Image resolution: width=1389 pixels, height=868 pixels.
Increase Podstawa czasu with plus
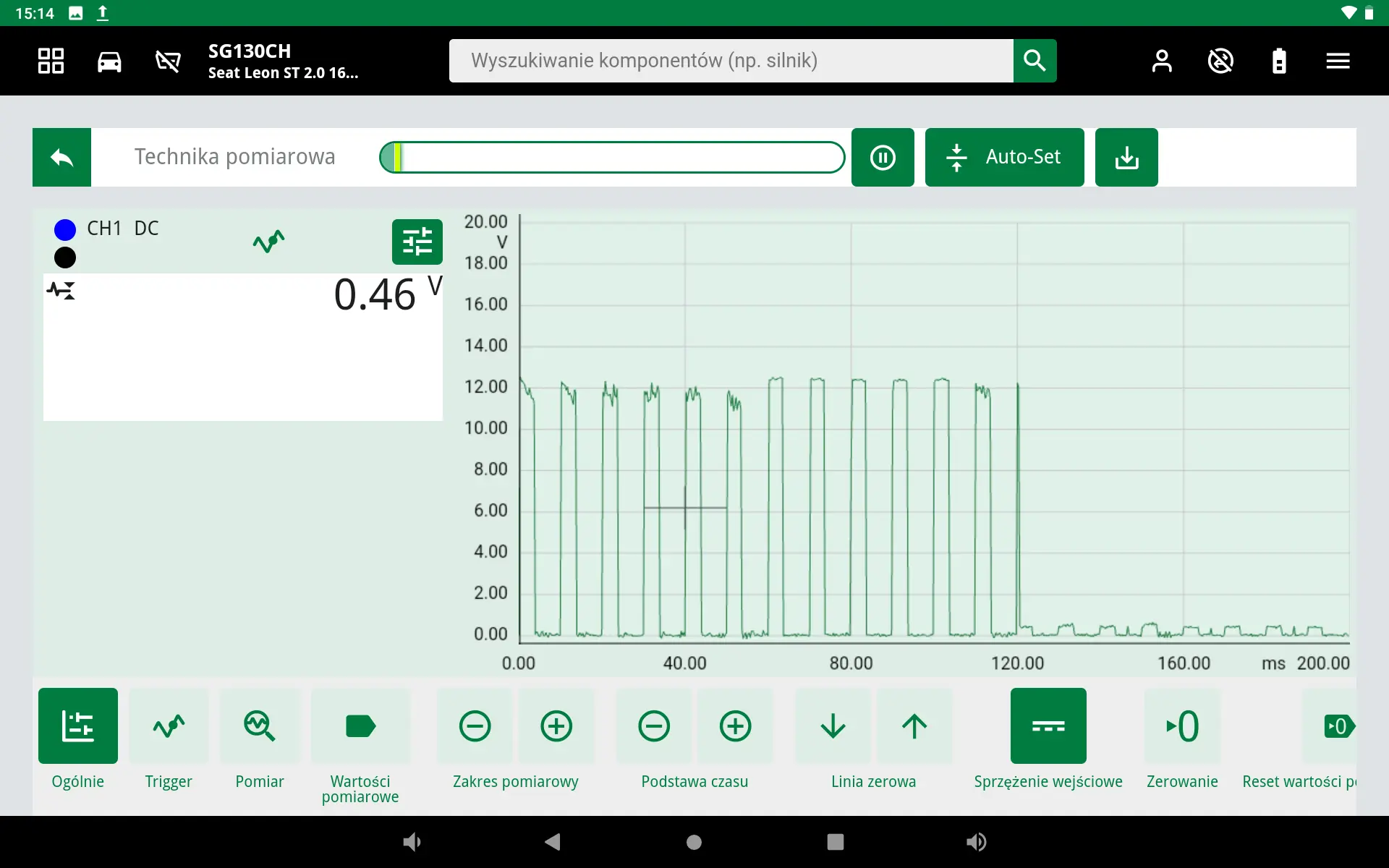tap(735, 726)
